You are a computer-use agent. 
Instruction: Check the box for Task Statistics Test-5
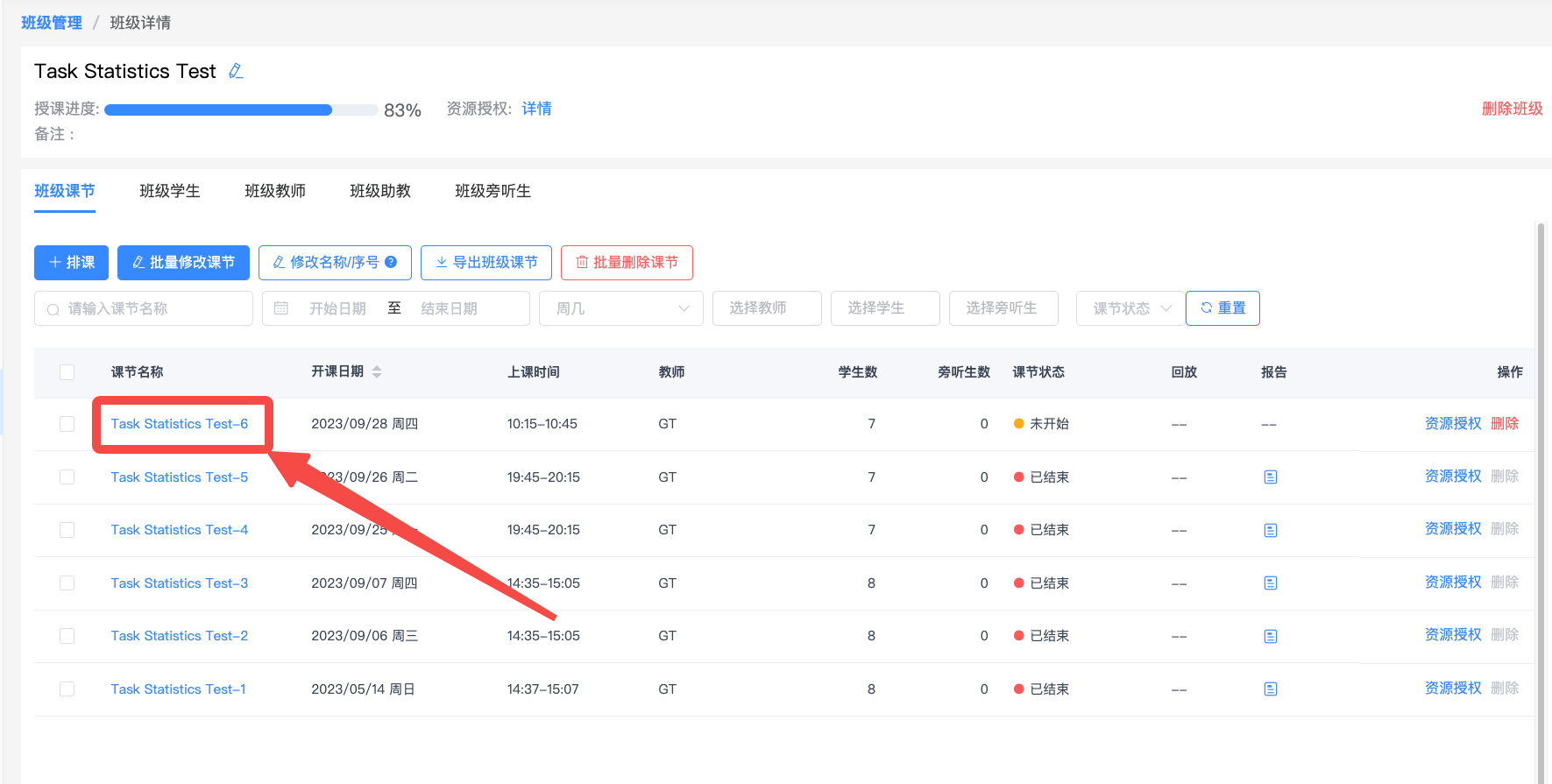coord(67,477)
